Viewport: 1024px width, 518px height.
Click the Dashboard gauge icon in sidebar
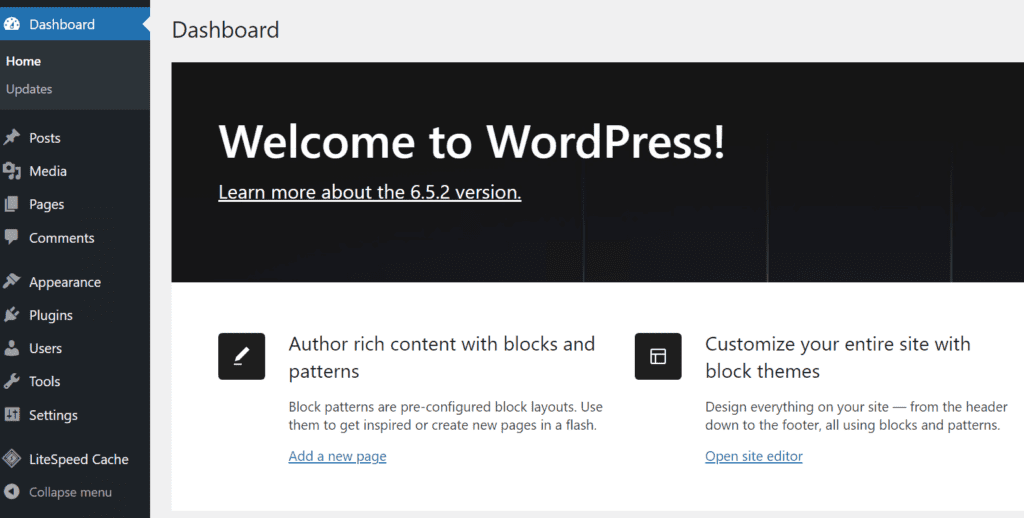pos(12,24)
